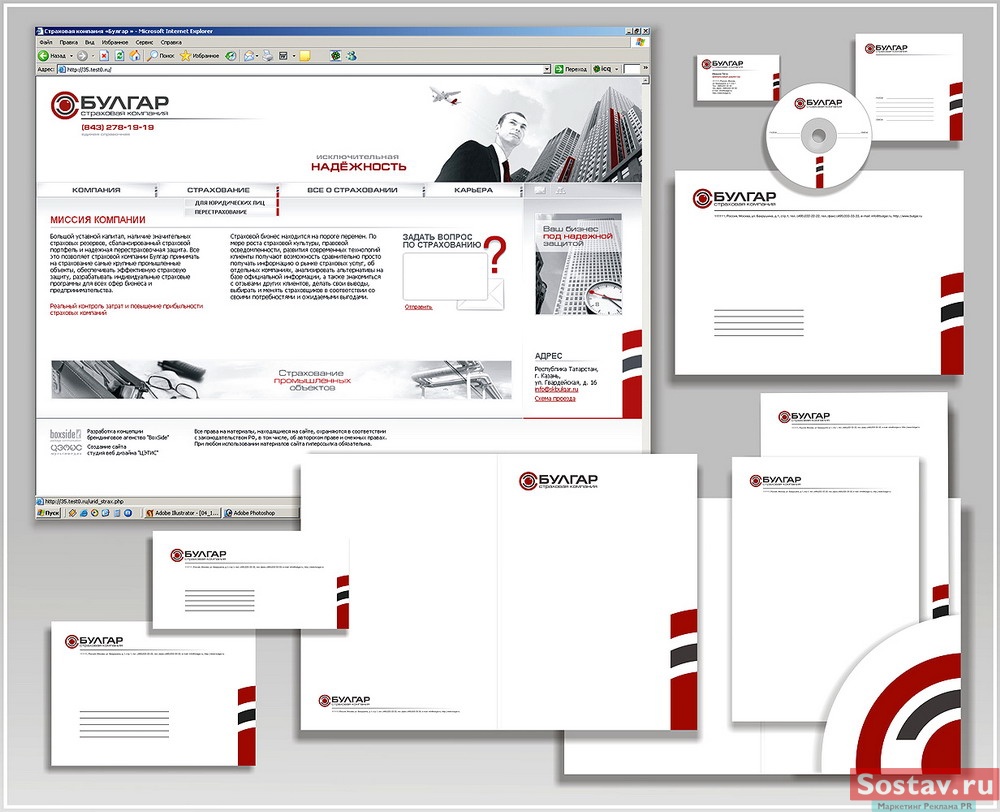
Task: Click the green ICQ flower toolbar icon
Action: point(335,56)
